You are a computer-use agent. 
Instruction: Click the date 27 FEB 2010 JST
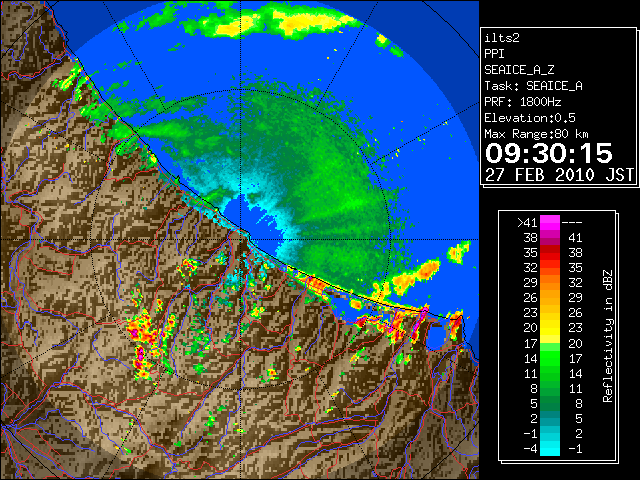pyautogui.click(x=559, y=175)
